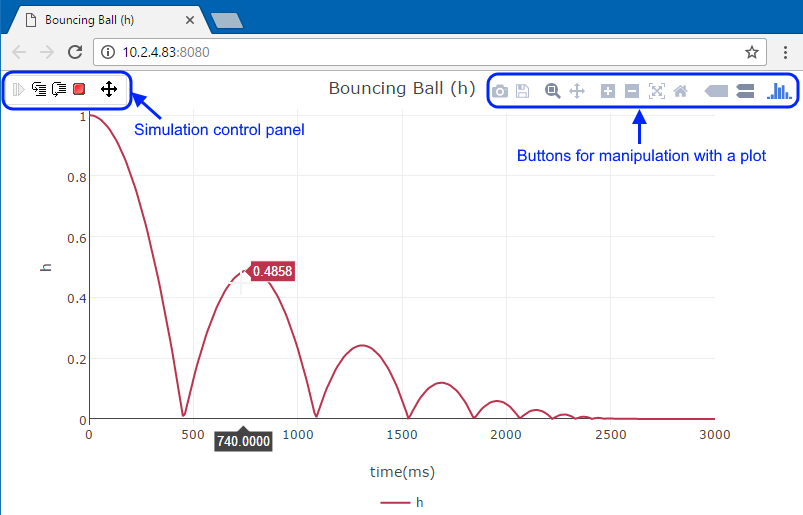Click the h y-axis label
803x515 pixels.
[x=46, y=267]
